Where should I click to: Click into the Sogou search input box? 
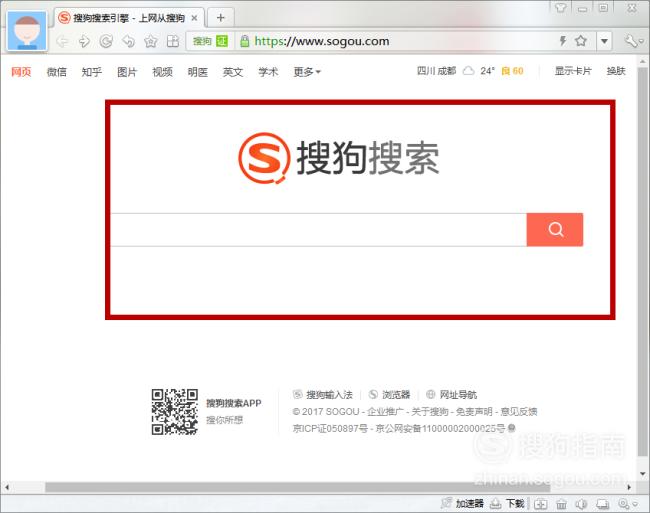coord(318,230)
